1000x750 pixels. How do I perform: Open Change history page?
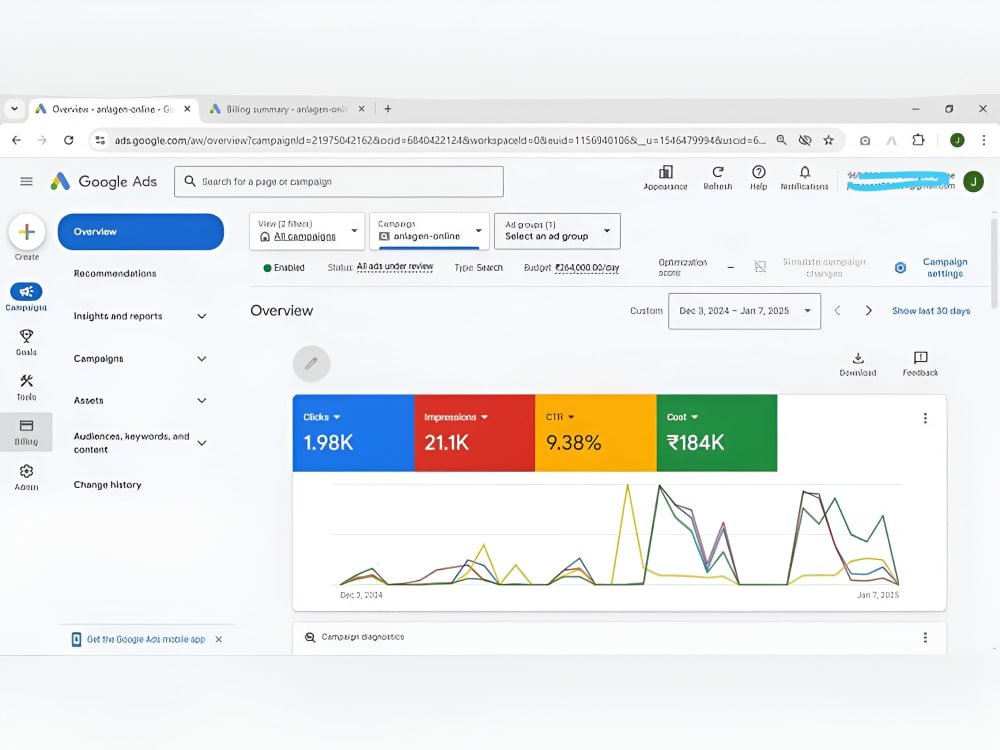(x=107, y=485)
